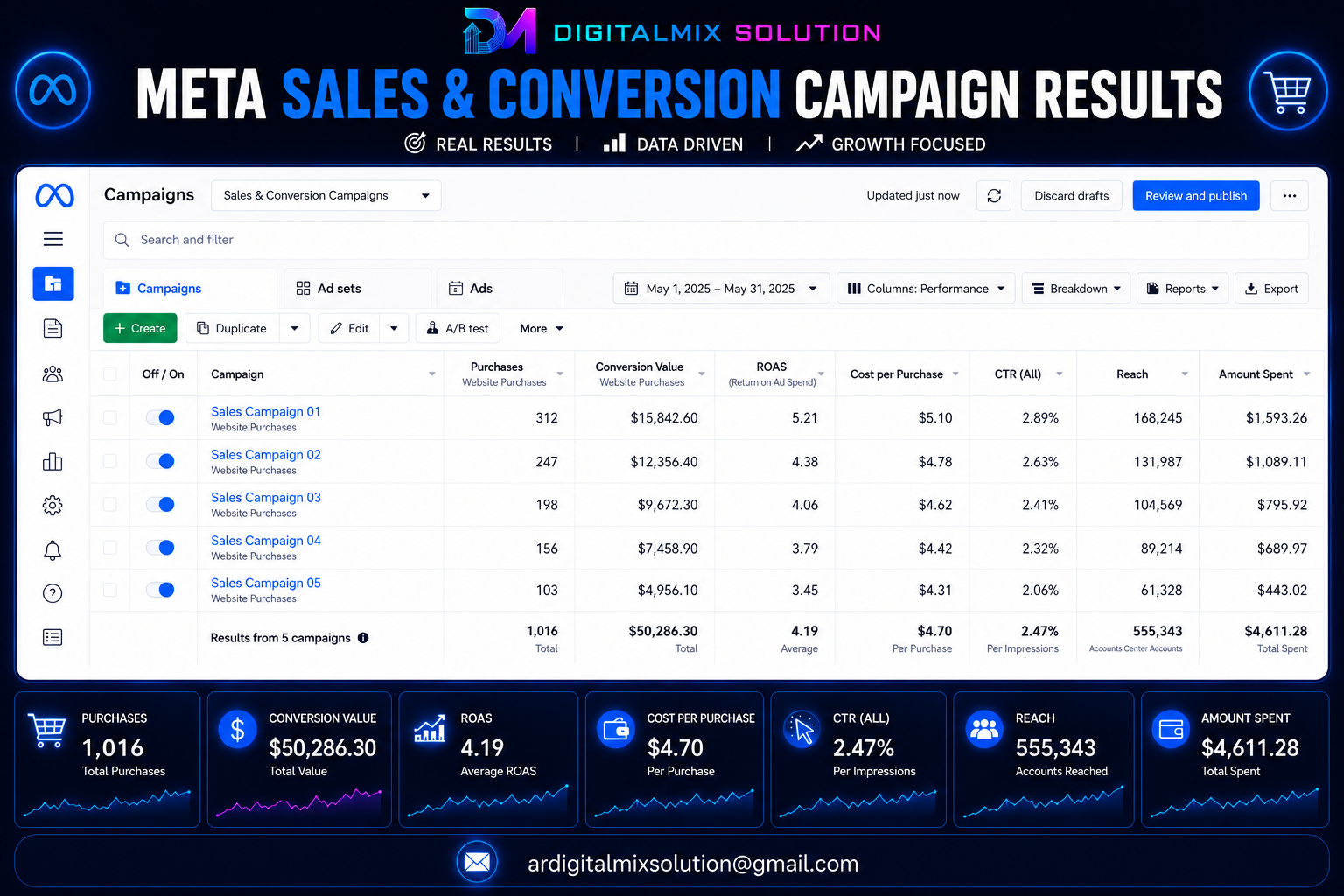
Task: Click the dollar icon on Conversion Value card
Action: click(237, 729)
